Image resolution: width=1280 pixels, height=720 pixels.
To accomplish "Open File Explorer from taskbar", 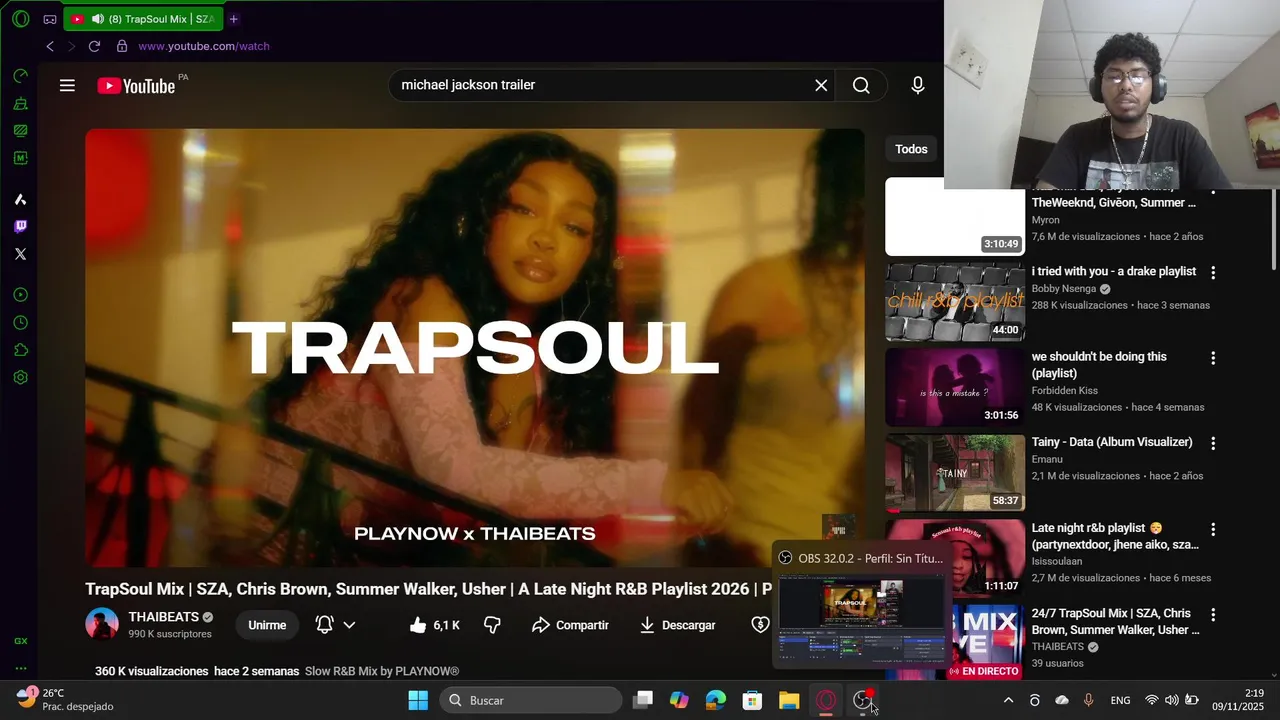I will click(789, 700).
